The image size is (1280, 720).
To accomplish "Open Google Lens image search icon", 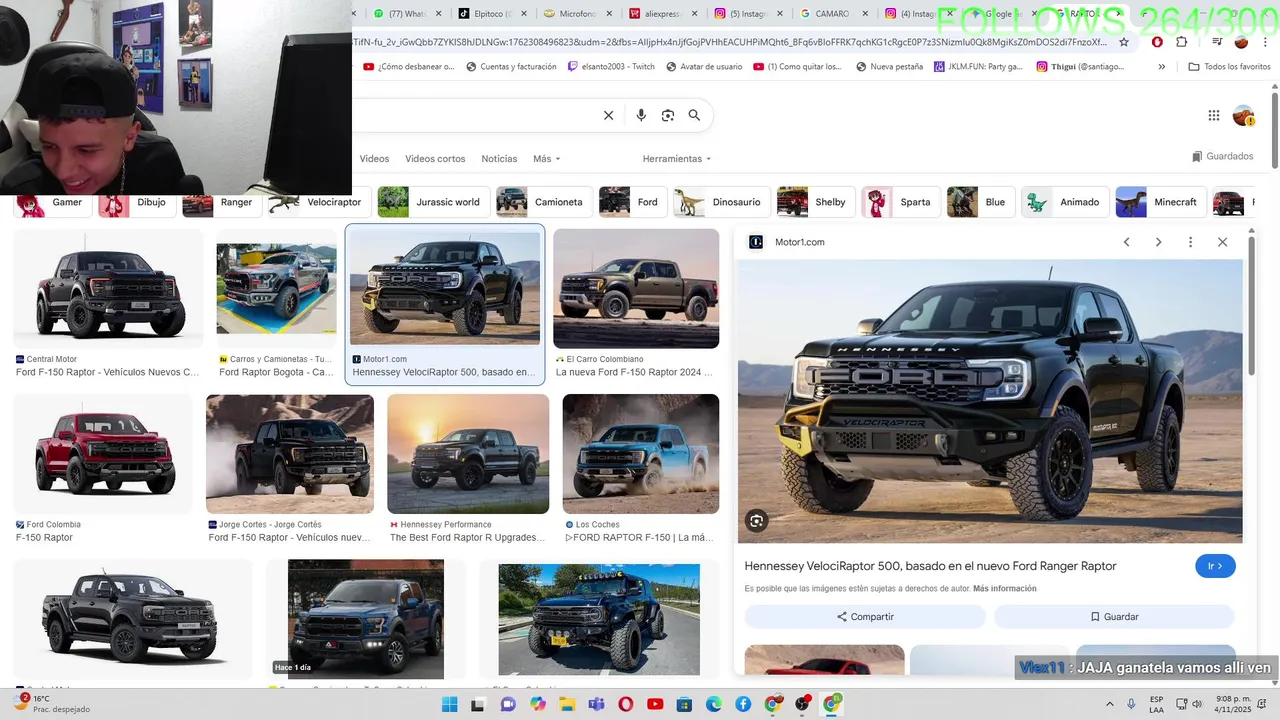I will [x=668, y=115].
